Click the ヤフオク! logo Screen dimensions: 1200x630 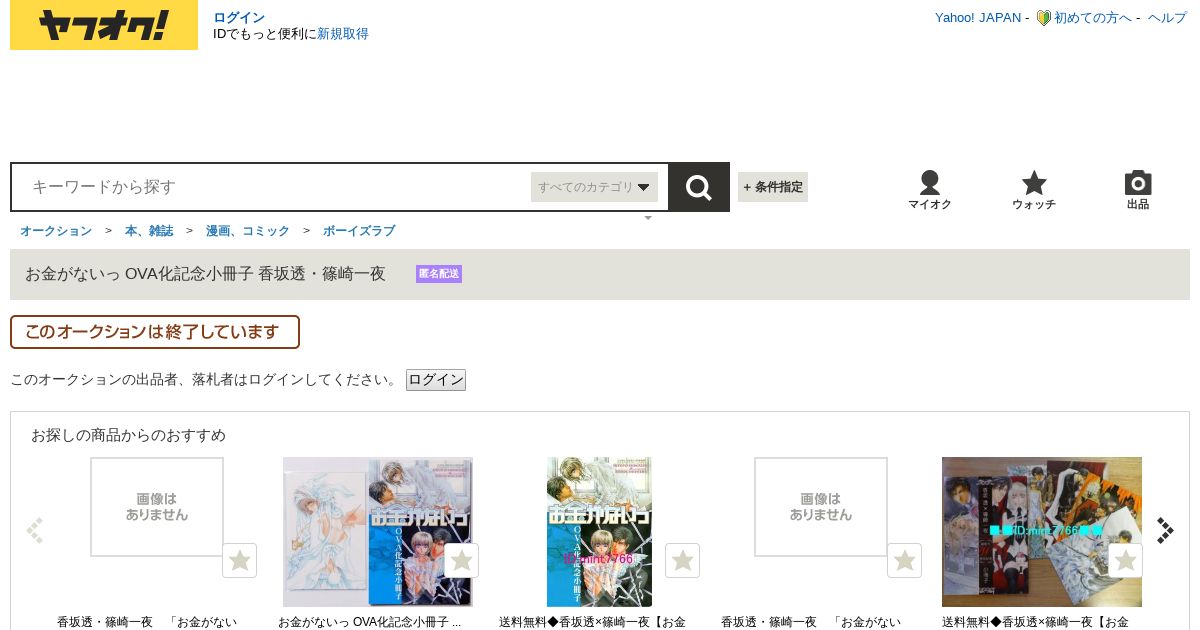104,25
